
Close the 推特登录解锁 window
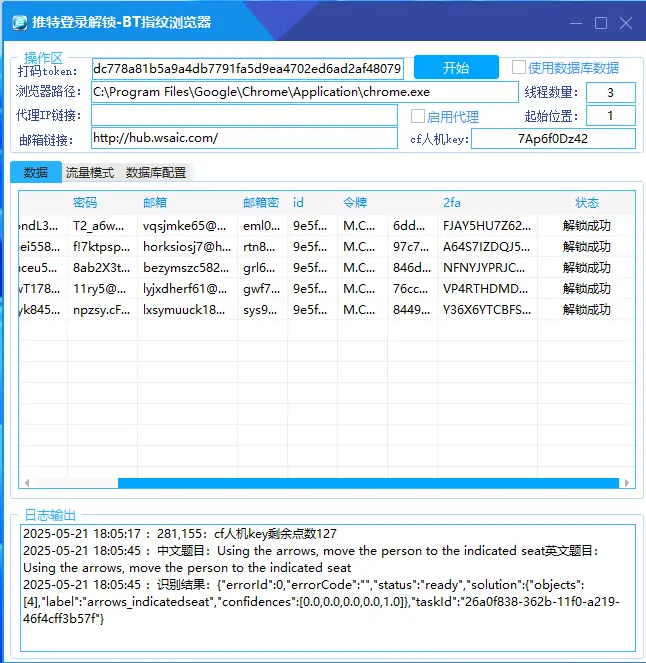[626, 23]
